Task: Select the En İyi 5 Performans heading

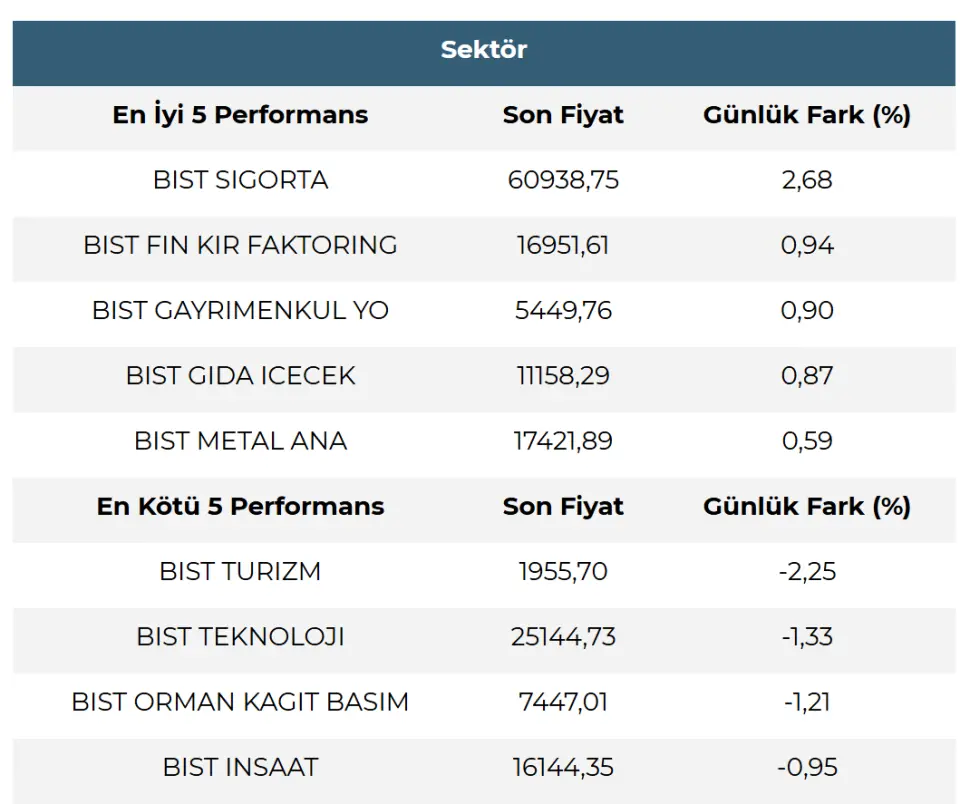Action: (x=240, y=115)
